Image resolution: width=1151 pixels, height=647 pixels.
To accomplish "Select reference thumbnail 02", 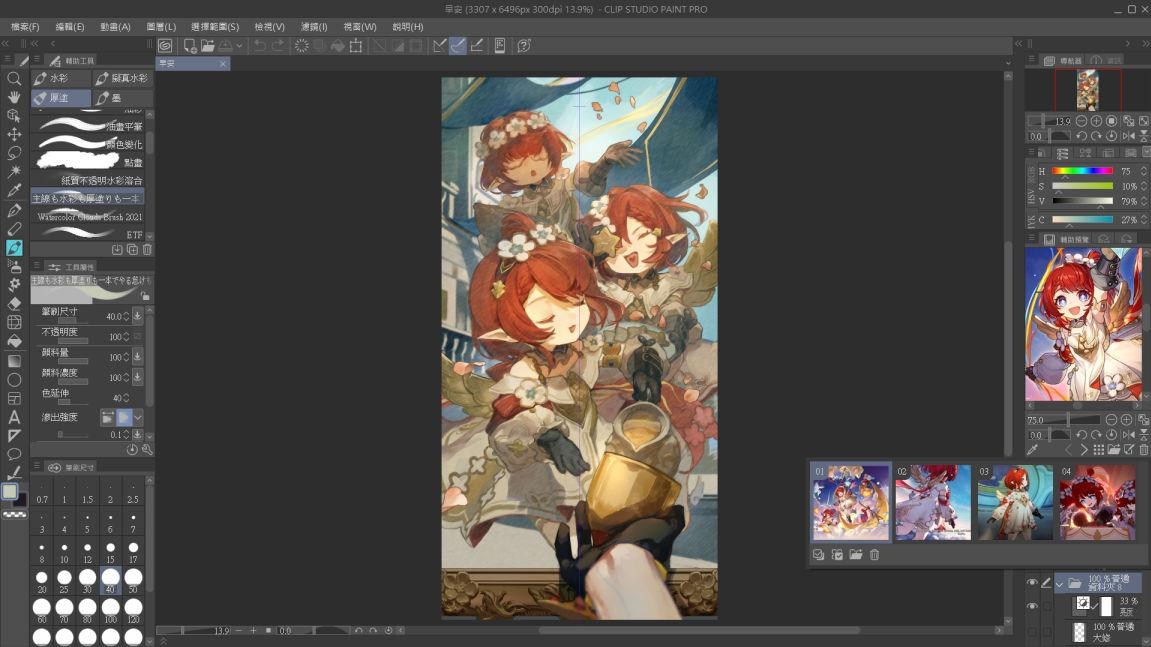I will (x=933, y=502).
